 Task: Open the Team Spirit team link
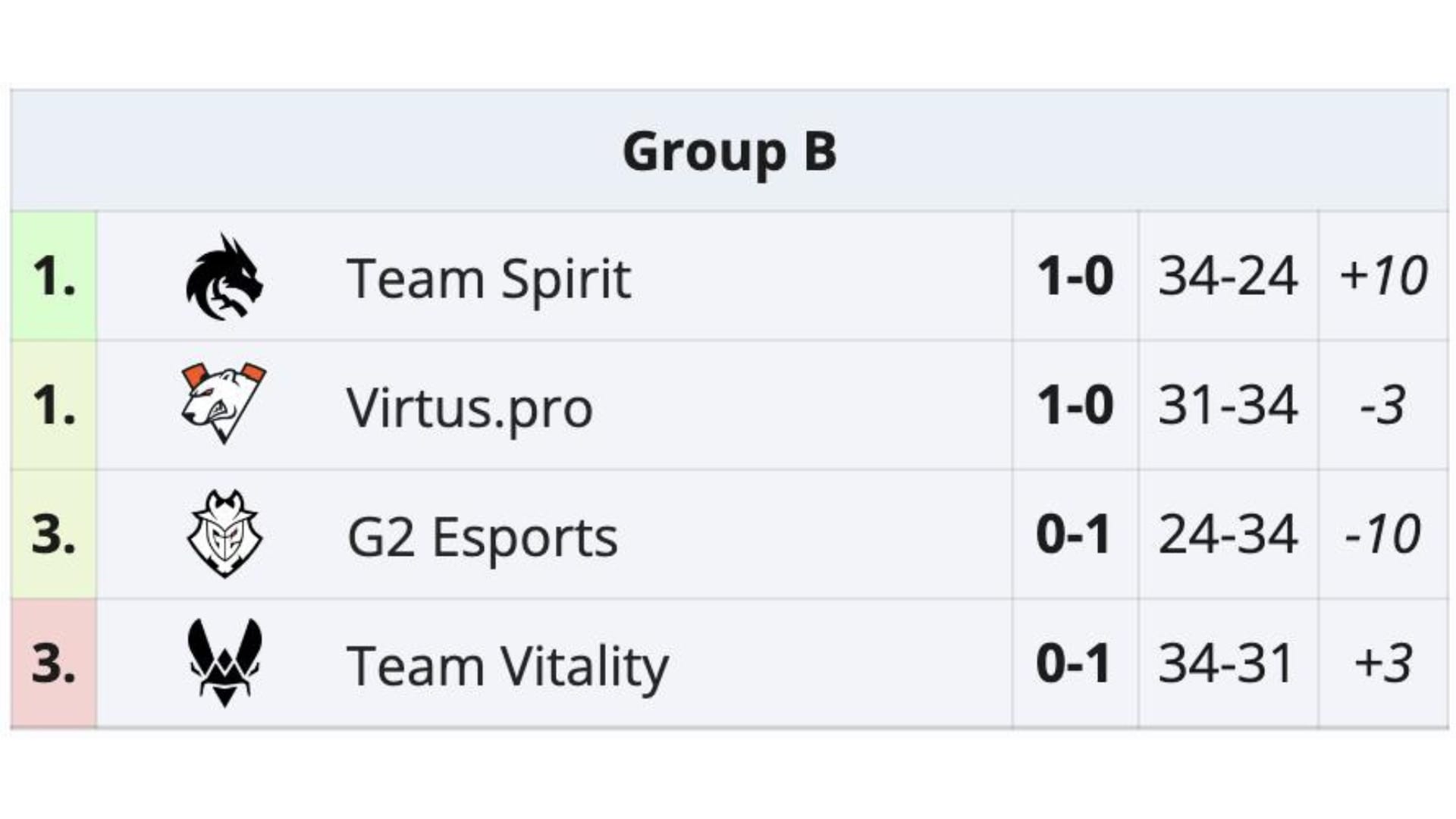(x=488, y=278)
